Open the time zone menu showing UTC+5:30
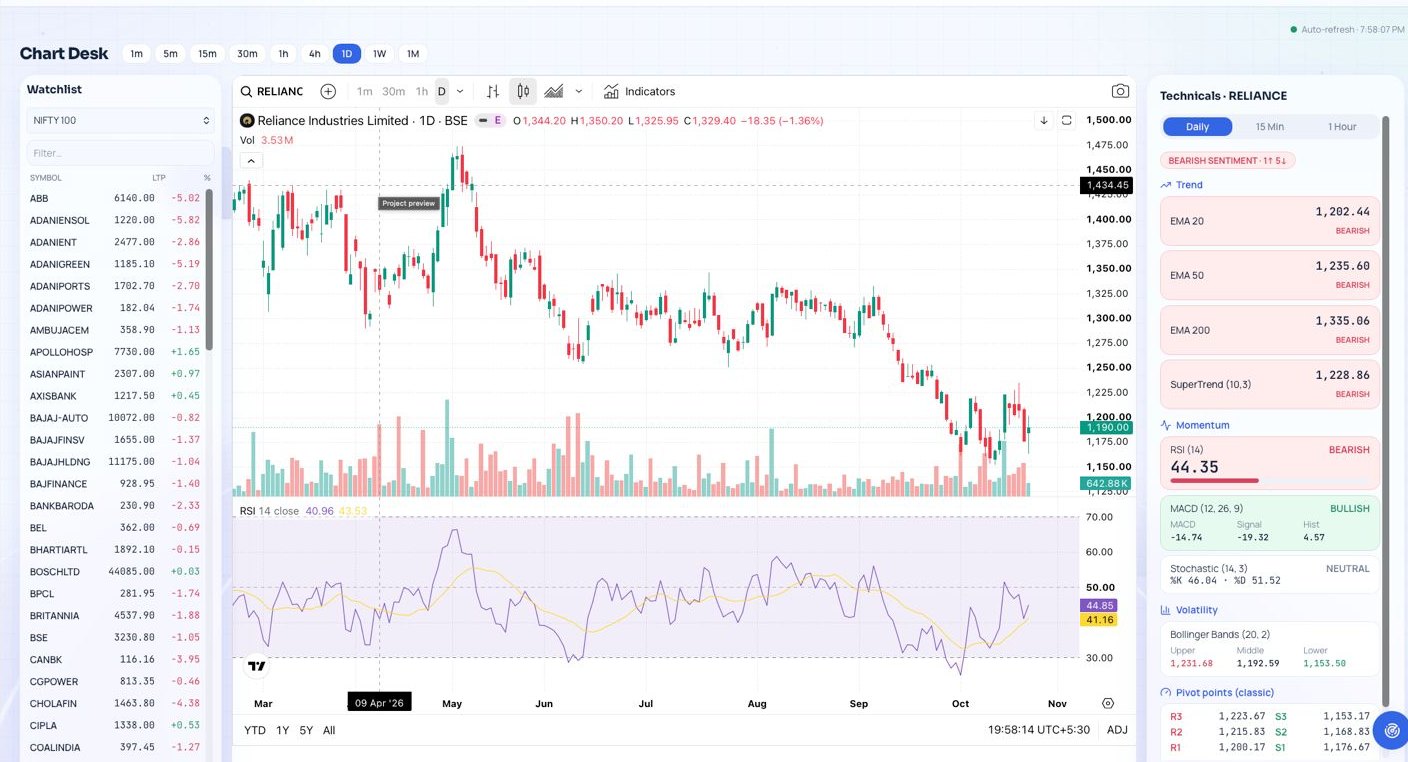Viewport: 1408px width, 762px height. coord(1038,730)
